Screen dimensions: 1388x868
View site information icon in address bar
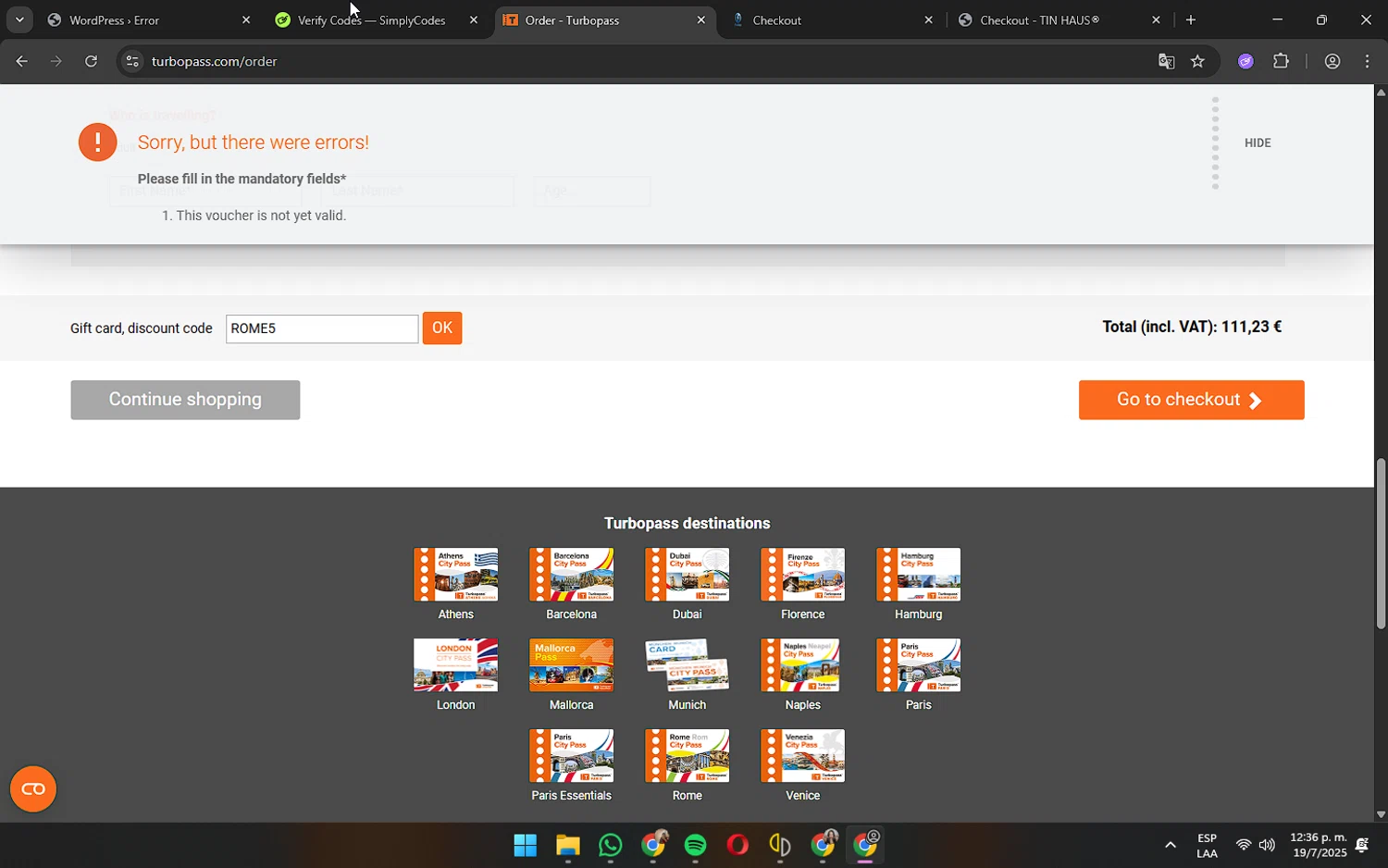(132, 61)
